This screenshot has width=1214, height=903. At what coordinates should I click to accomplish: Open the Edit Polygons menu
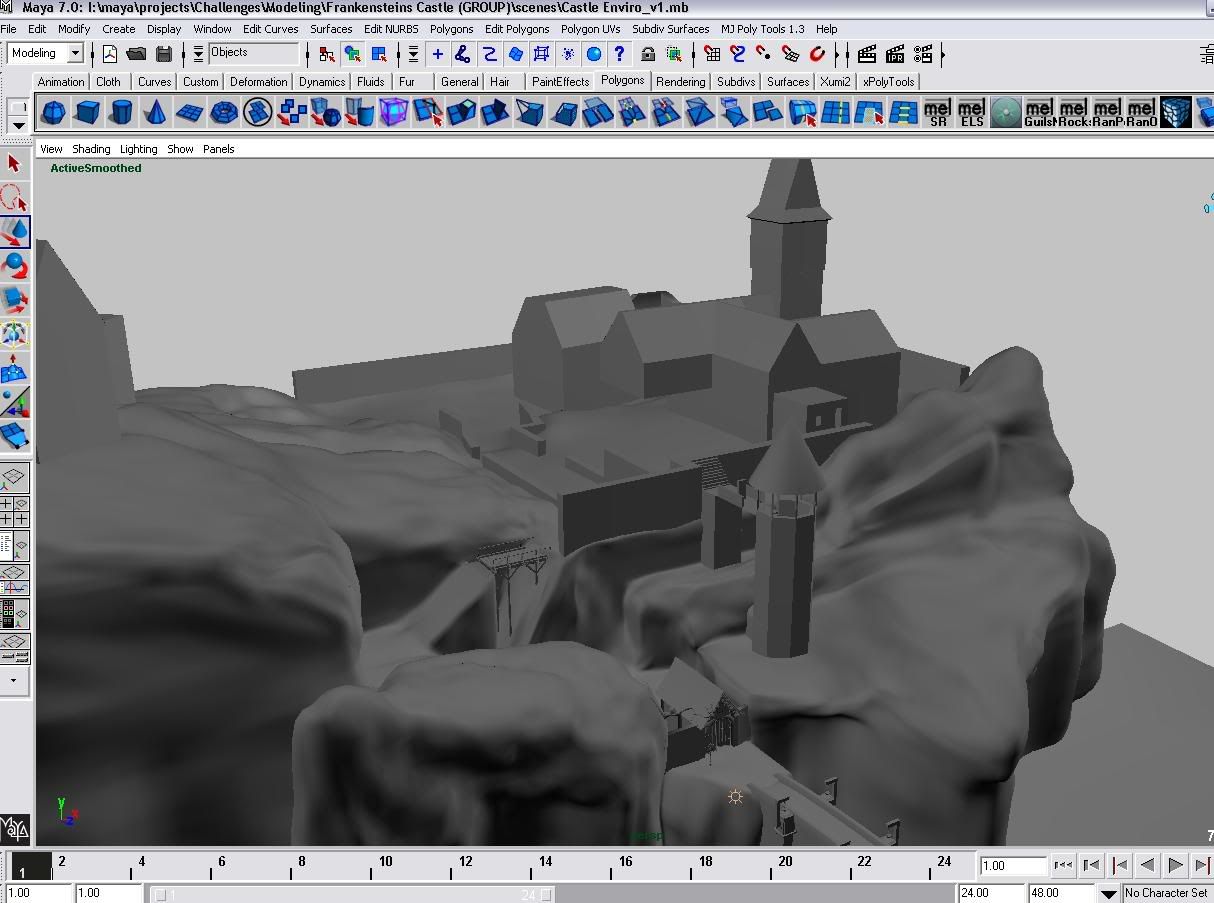point(517,29)
